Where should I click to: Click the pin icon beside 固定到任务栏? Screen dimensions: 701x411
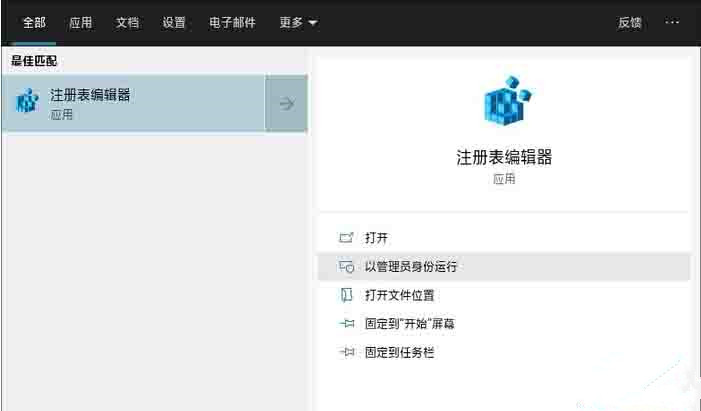tap(346, 352)
